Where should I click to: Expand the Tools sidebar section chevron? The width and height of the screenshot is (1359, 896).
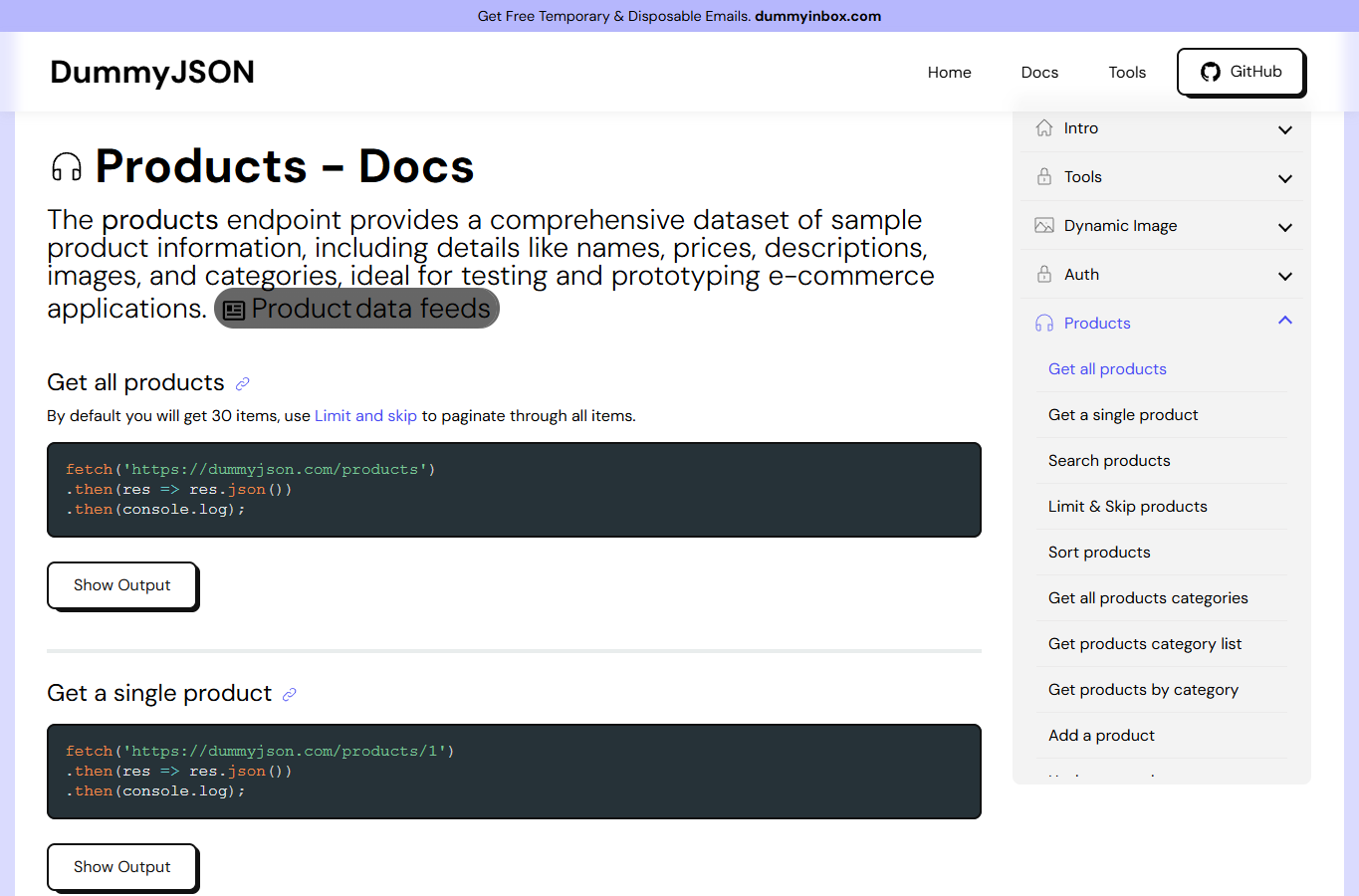(1285, 178)
